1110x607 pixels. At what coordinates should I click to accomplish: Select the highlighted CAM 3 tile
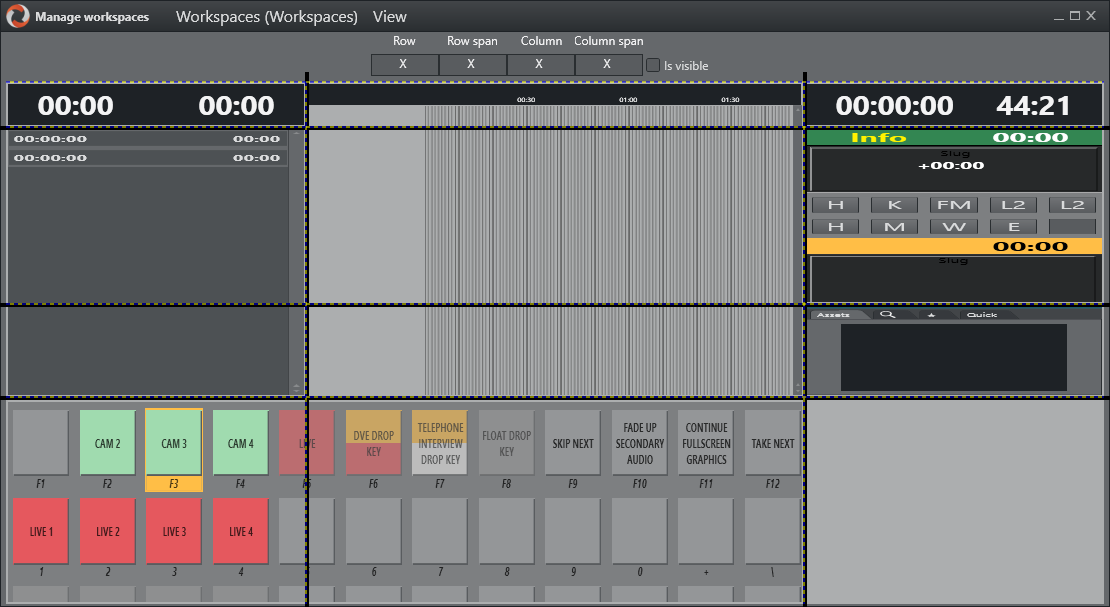pos(174,443)
